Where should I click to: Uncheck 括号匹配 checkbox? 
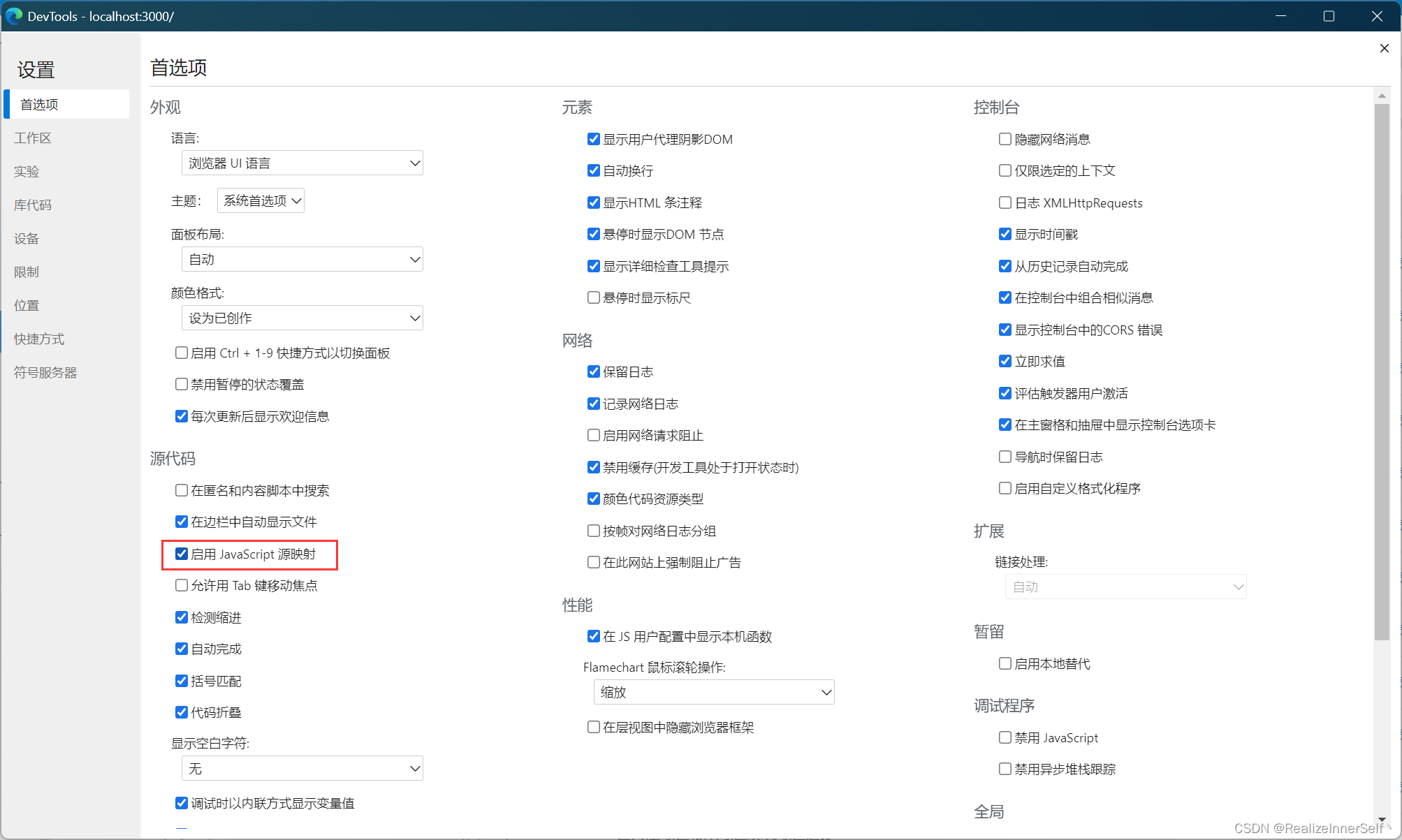[x=182, y=681]
